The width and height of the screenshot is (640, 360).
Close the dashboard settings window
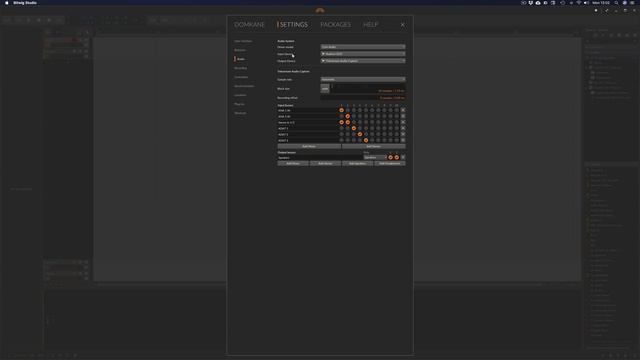tap(402, 25)
